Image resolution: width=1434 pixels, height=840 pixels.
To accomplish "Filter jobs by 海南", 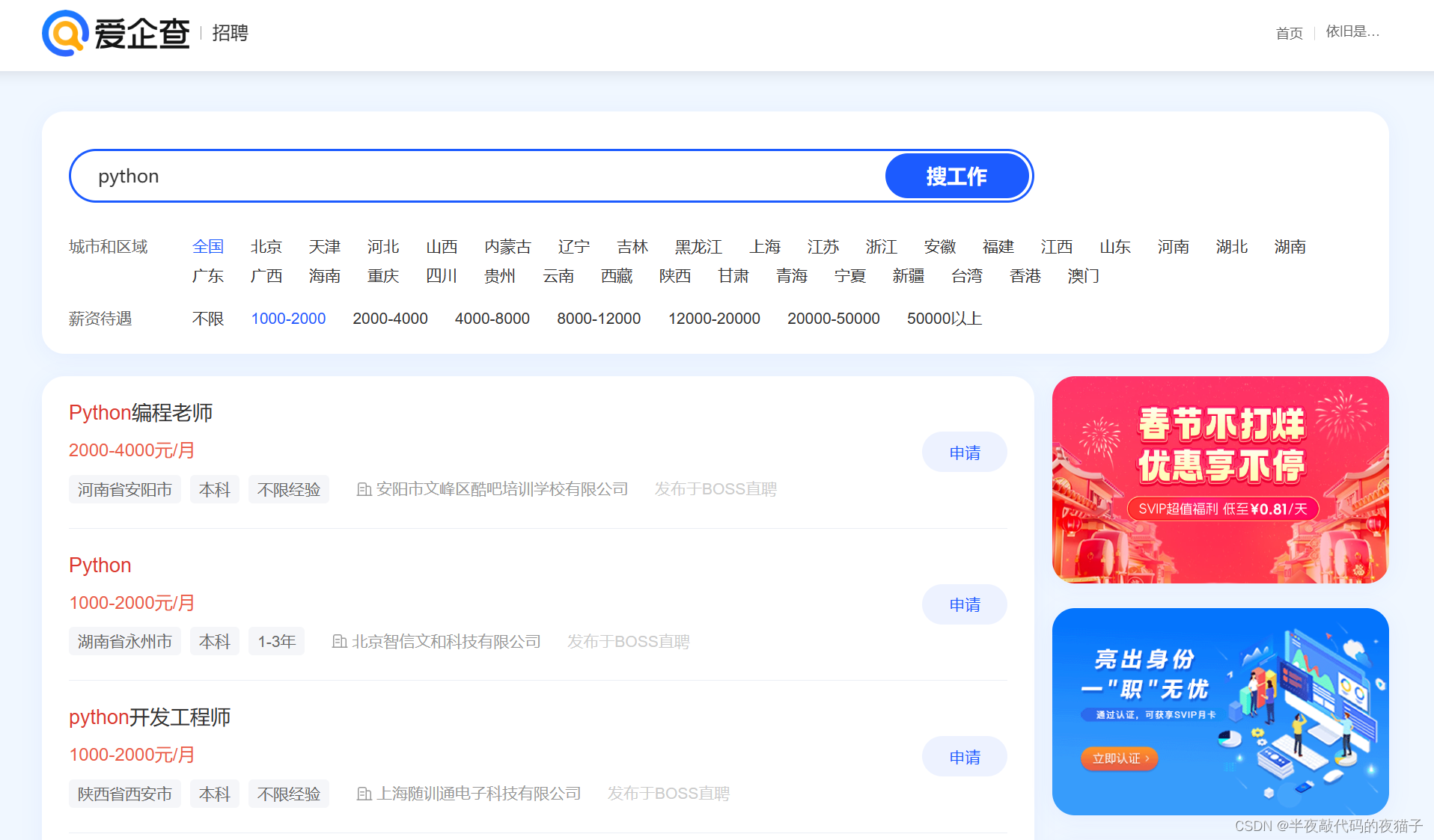I will coord(325,276).
